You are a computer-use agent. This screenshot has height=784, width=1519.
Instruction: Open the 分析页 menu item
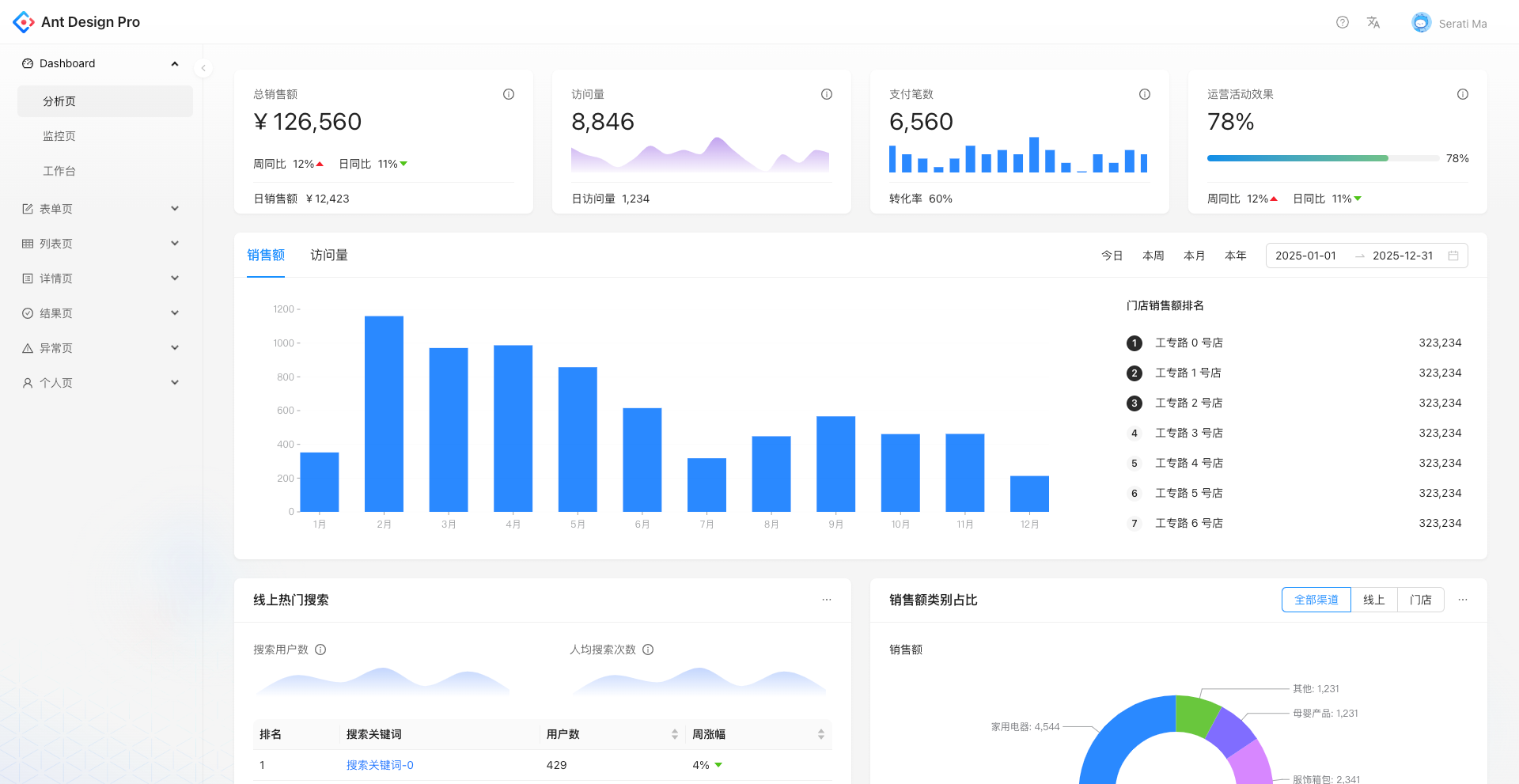pyautogui.click(x=105, y=101)
